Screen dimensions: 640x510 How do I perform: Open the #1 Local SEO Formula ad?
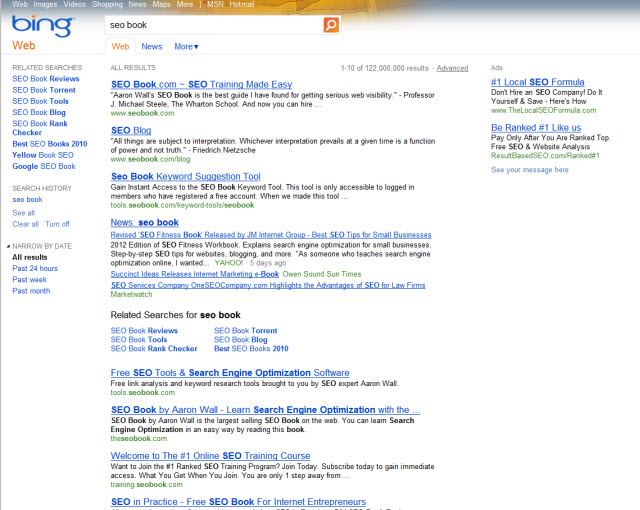coord(538,82)
